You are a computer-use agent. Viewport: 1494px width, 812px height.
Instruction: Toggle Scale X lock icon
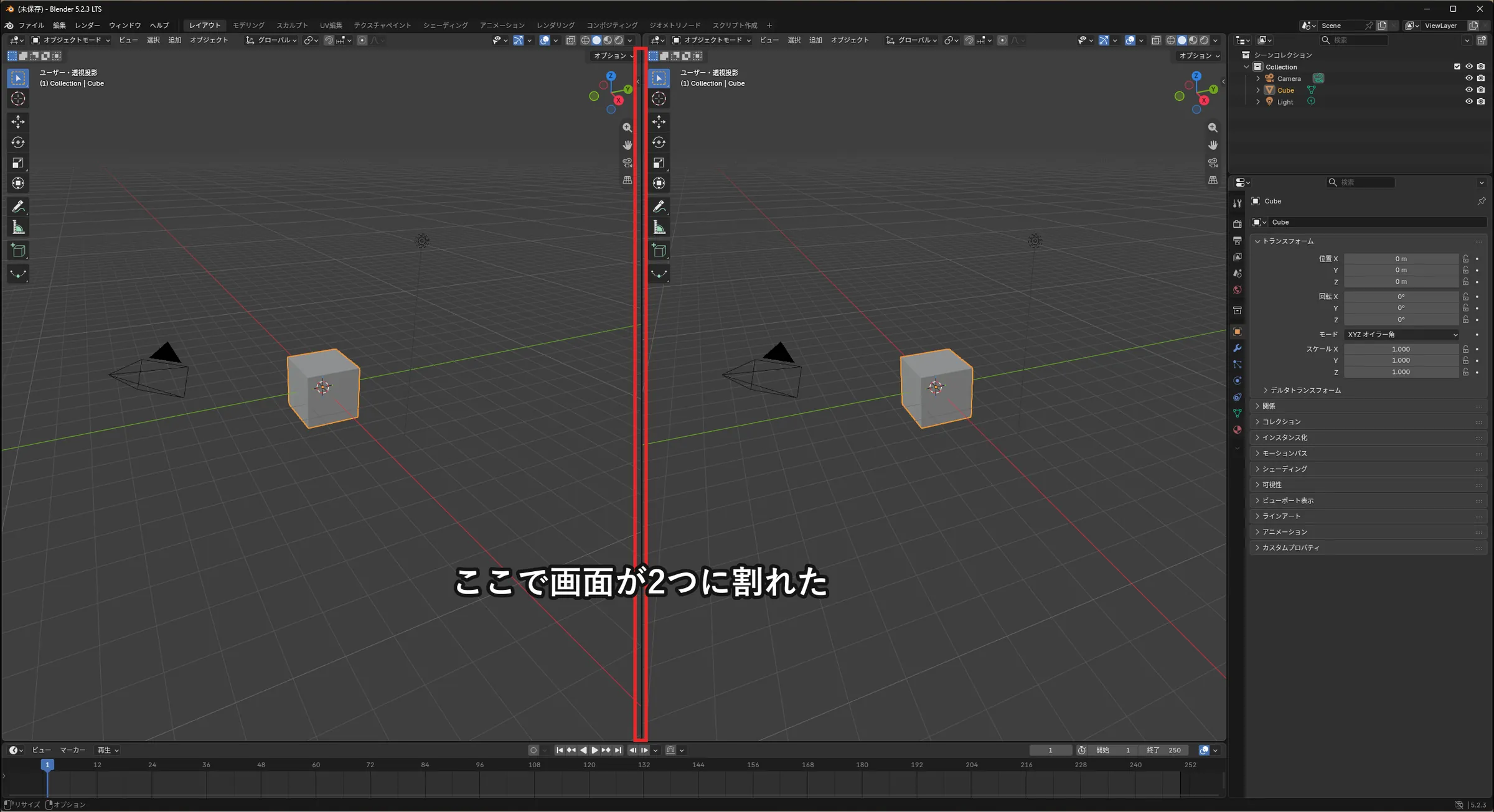[1466, 349]
